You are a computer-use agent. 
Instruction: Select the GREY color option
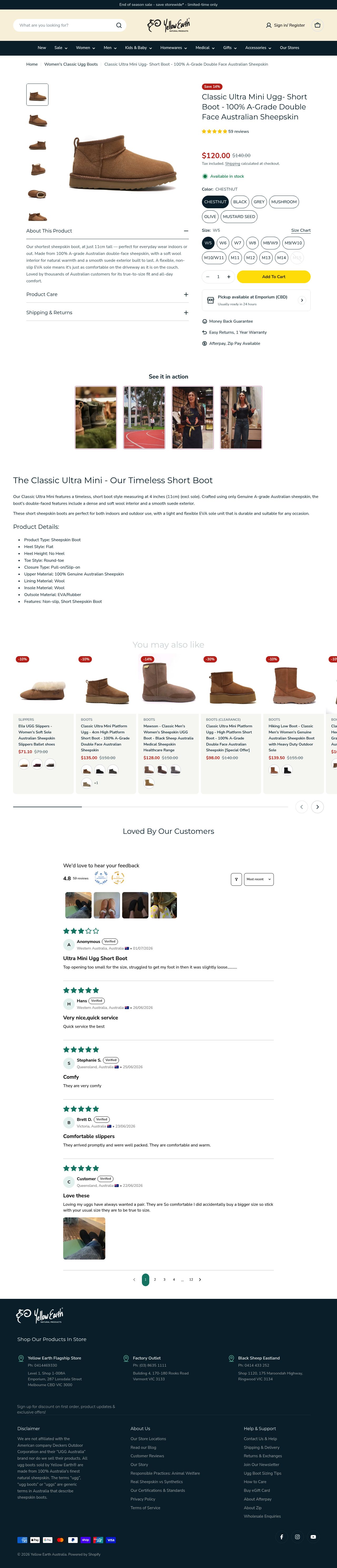259,202
